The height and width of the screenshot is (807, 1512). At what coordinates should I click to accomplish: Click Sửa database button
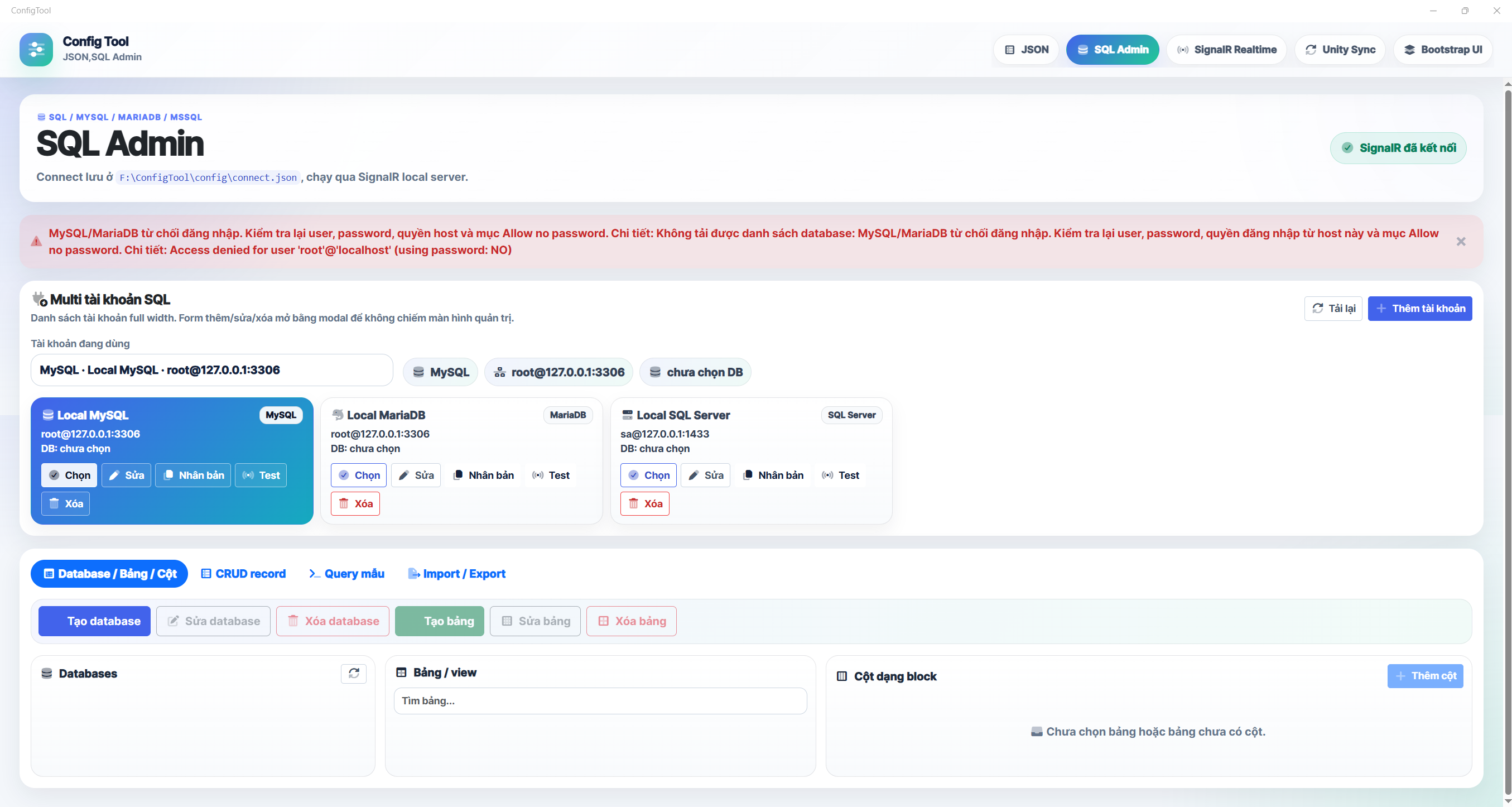pyautogui.click(x=214, y=621)
